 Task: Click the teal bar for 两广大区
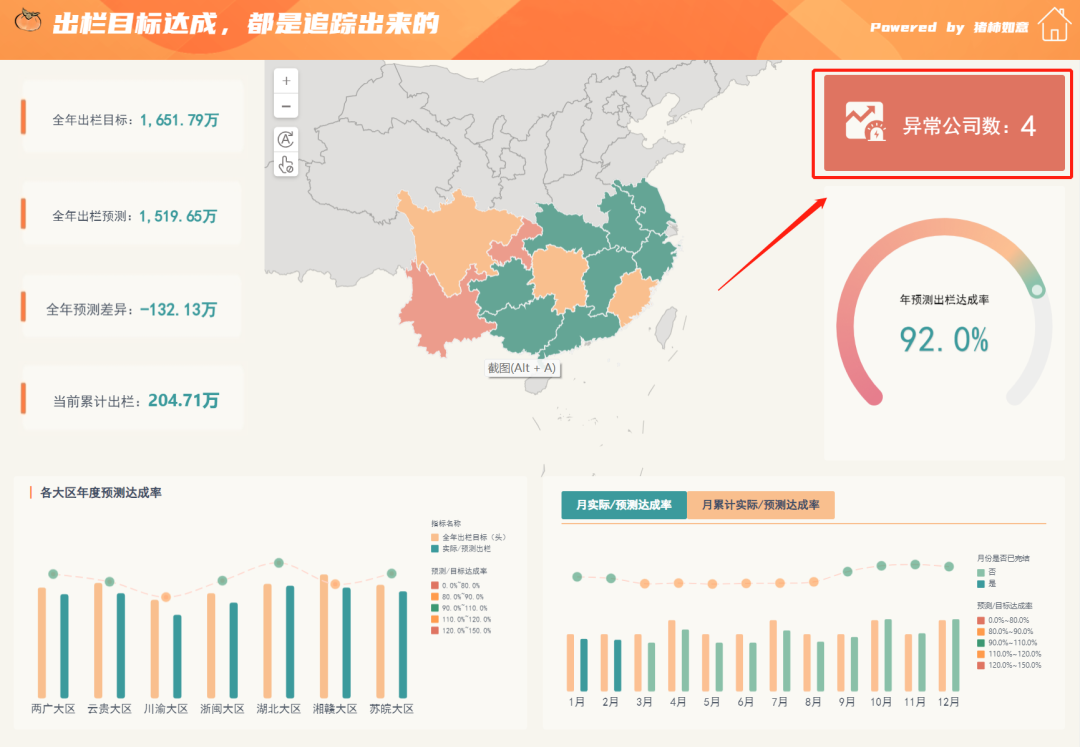(x=65, y=646)
